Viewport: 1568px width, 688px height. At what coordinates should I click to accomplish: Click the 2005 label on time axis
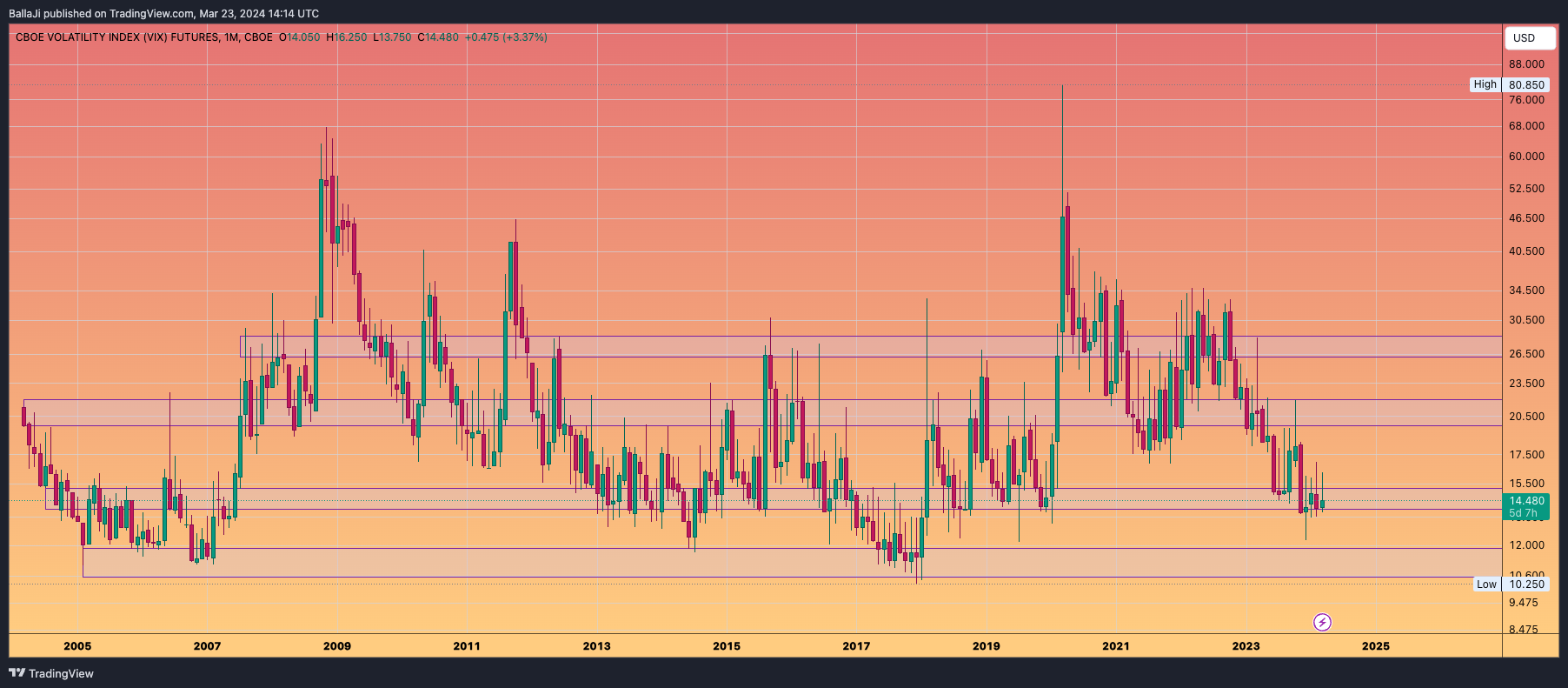[x=77, y=645]
